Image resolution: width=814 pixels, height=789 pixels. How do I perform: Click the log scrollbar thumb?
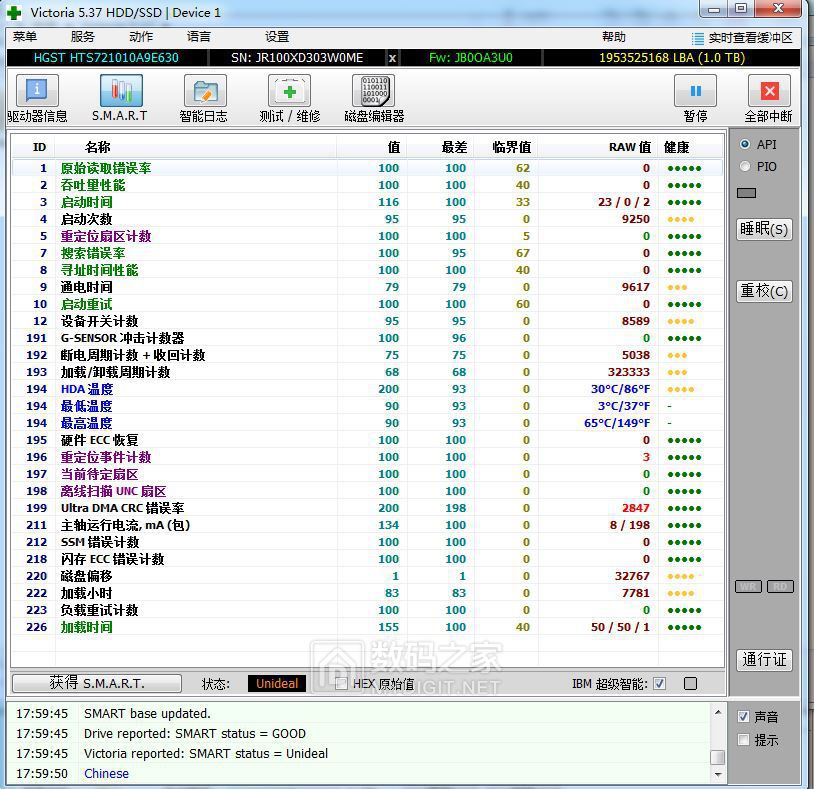point(717,757)
